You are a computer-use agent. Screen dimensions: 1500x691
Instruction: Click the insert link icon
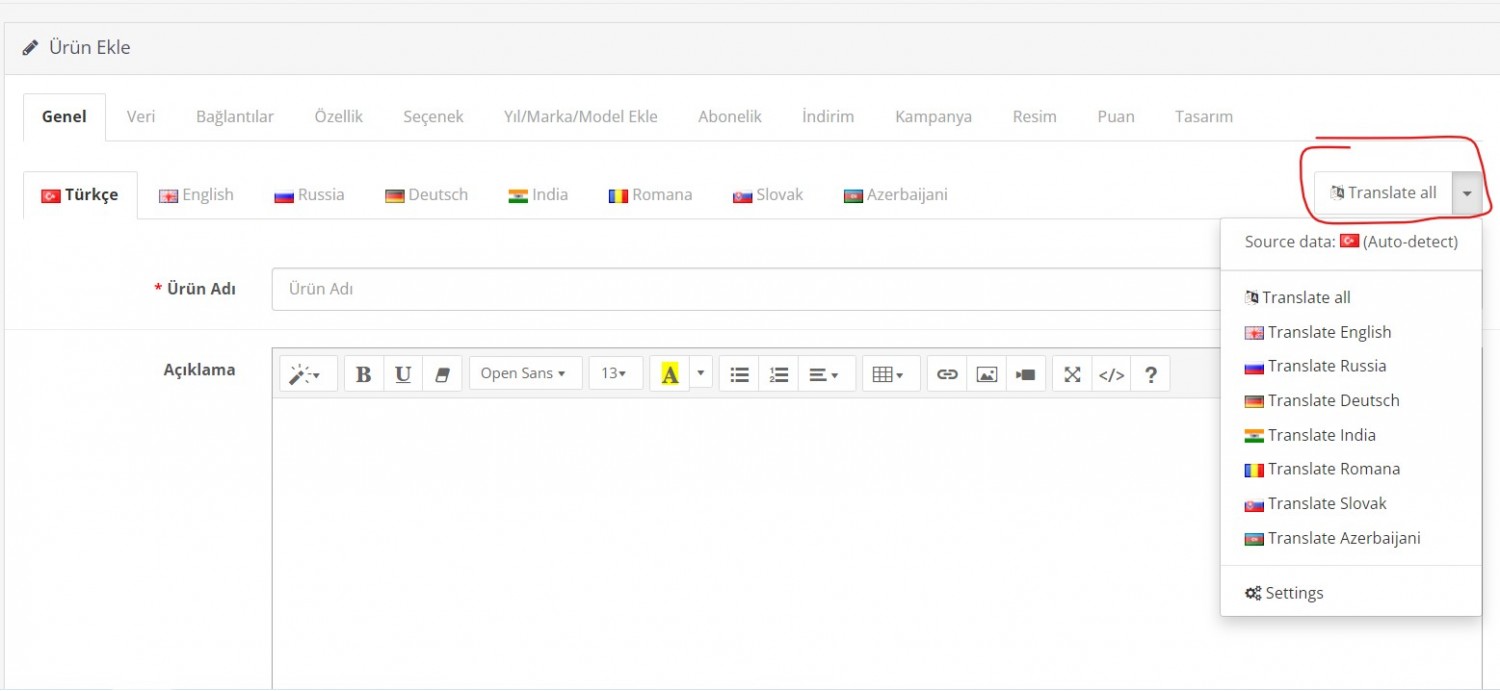click(x=947, y=374)
